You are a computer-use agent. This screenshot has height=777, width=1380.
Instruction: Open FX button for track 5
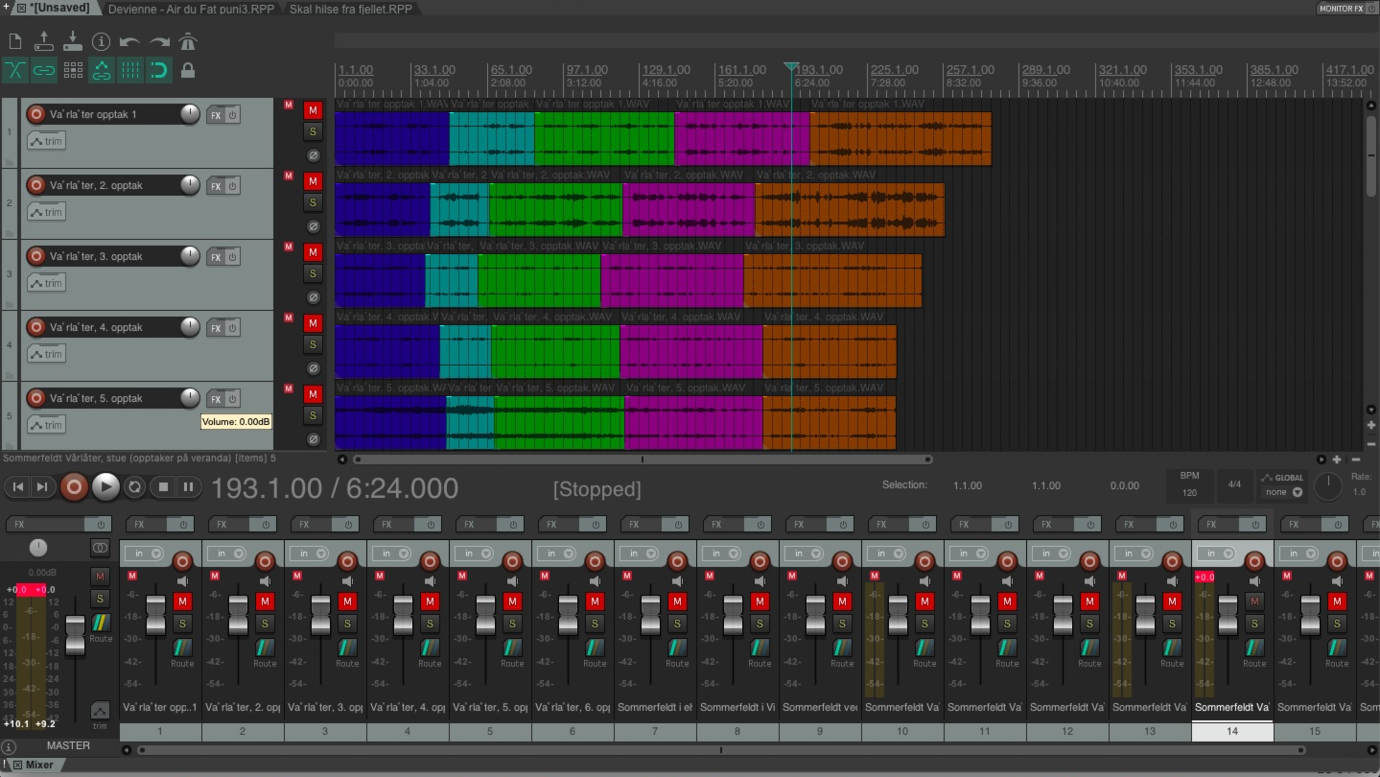[215, 399]
